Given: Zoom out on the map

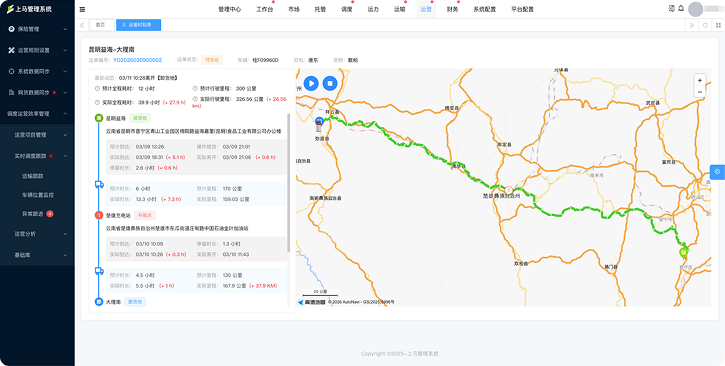Looking at the screenshot, I should [x=700, y=92].
